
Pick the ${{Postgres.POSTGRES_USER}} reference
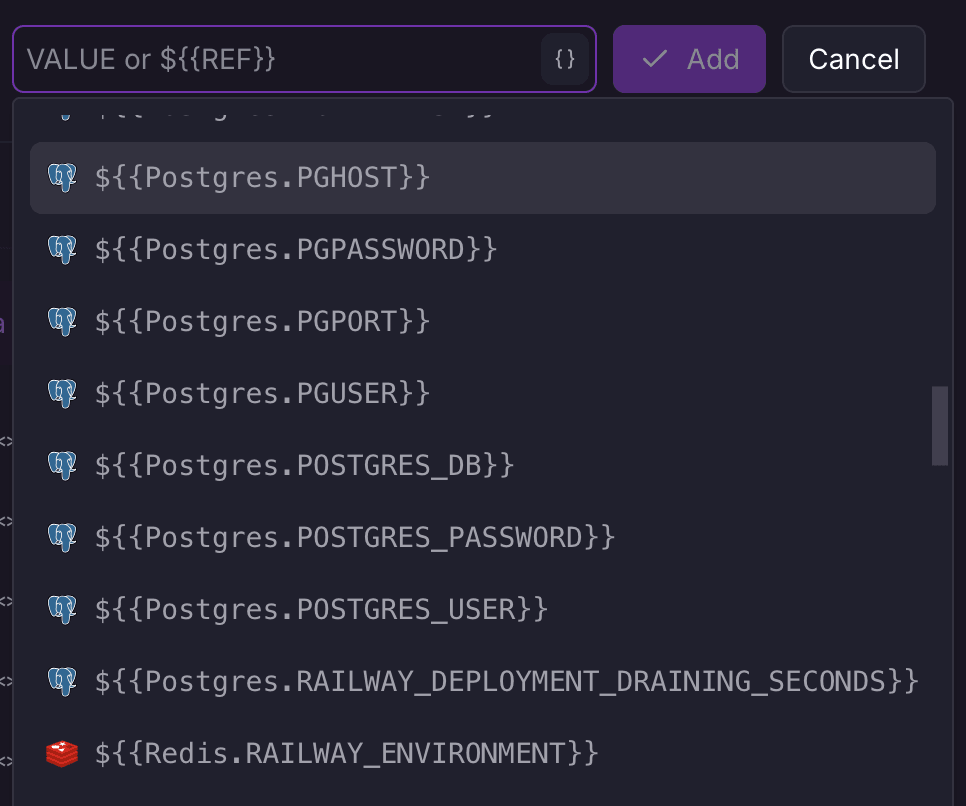click(x=321, y=610)
